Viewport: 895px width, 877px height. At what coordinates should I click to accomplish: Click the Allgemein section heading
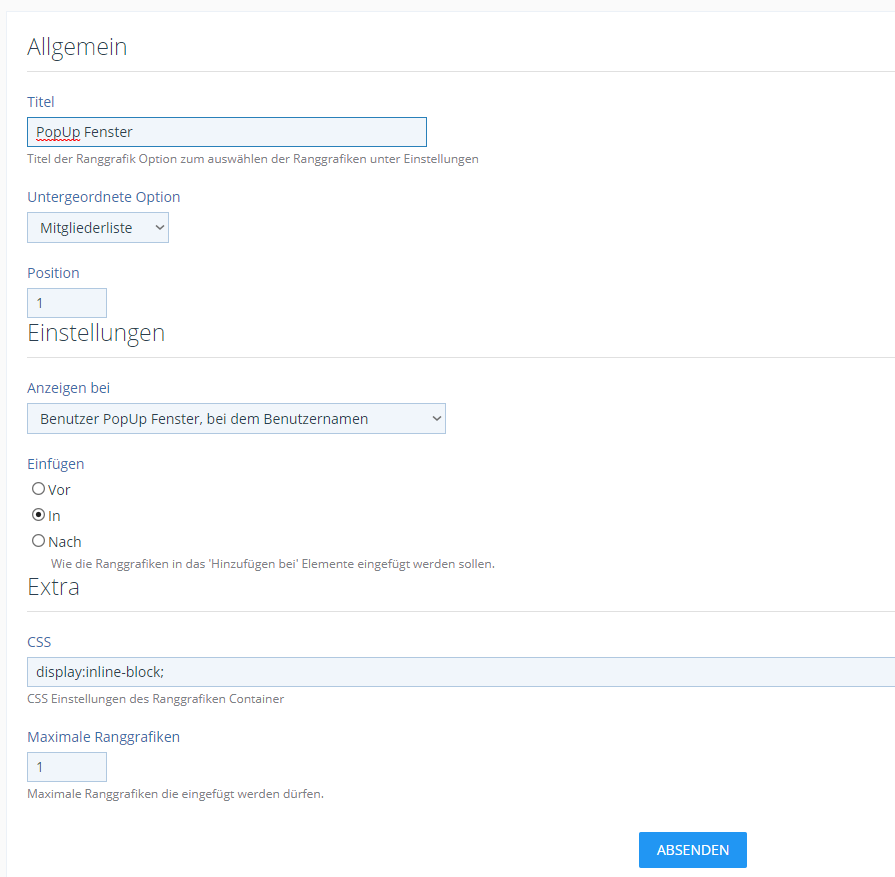point(77,47)
